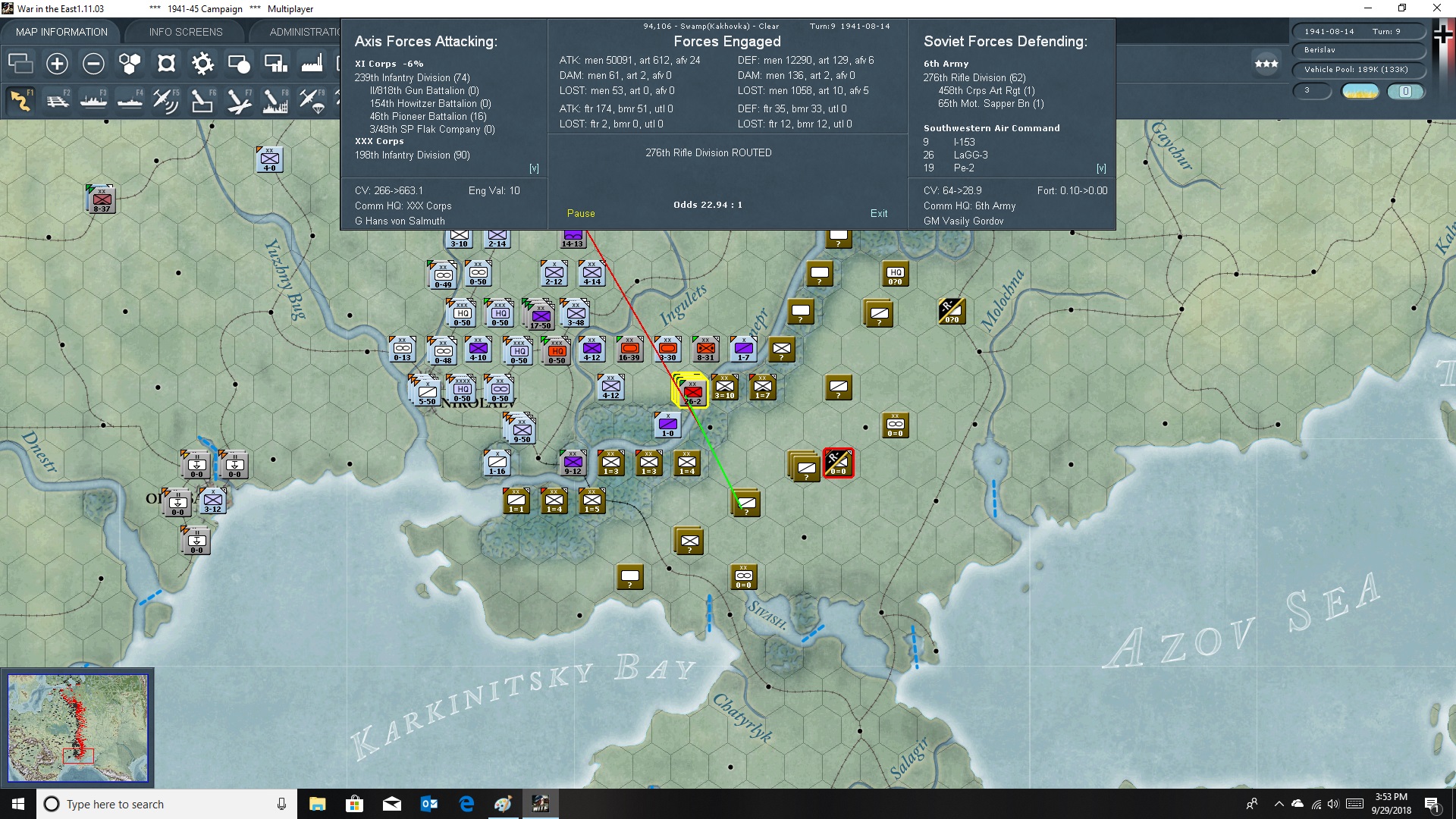The image size is (1456, 819).
Task: Toggle the rectangle-with-circle map overlay icon
Action: click(x=239, y=64)
